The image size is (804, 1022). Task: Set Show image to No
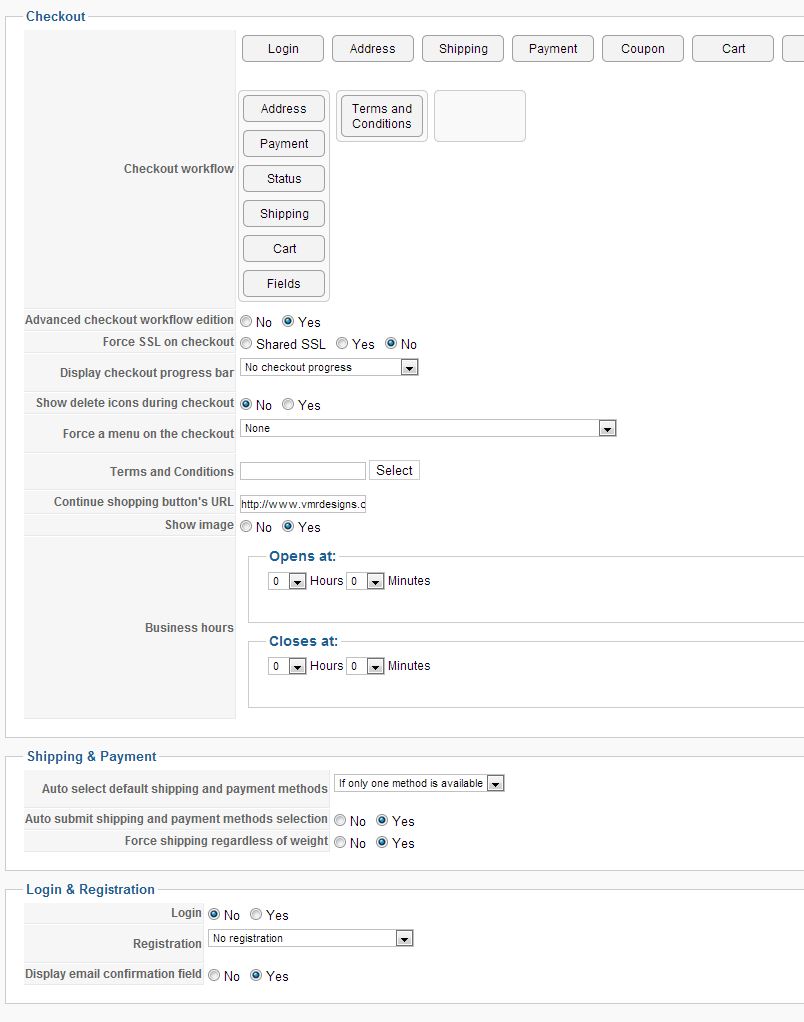click(x=246, y=527)
